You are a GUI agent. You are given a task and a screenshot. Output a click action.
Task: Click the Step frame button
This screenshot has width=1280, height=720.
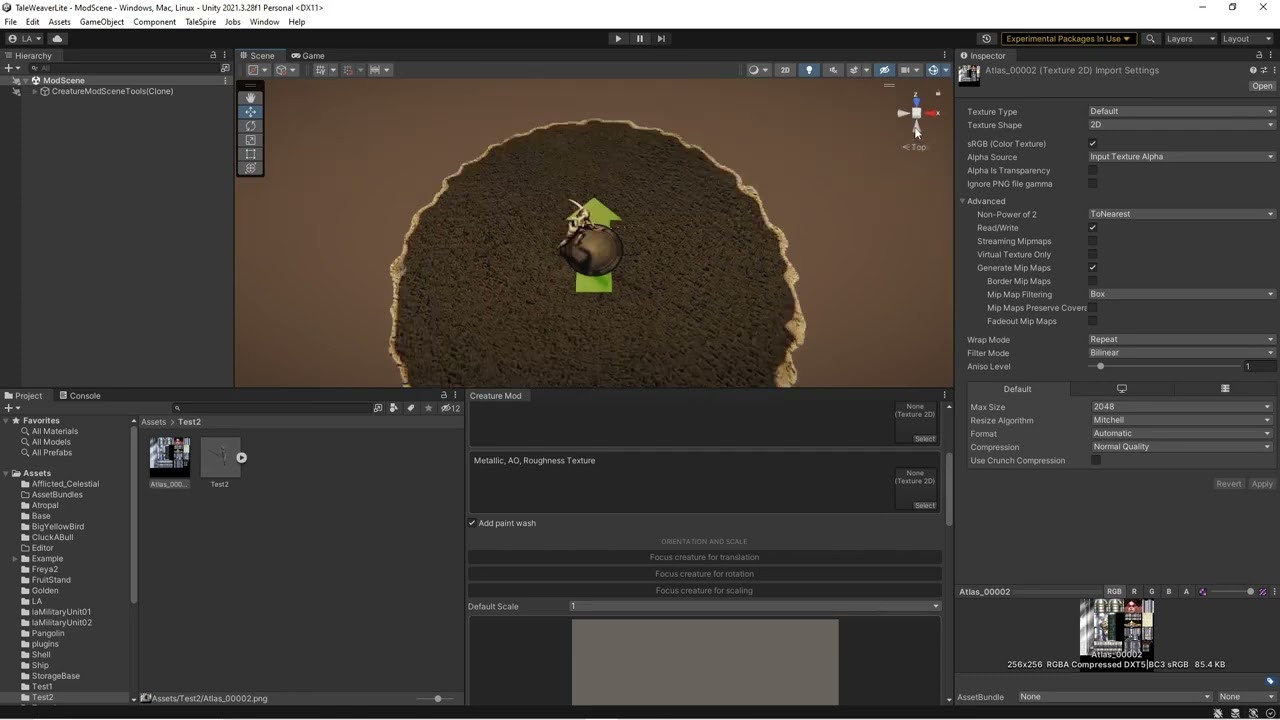pos(661,39)
